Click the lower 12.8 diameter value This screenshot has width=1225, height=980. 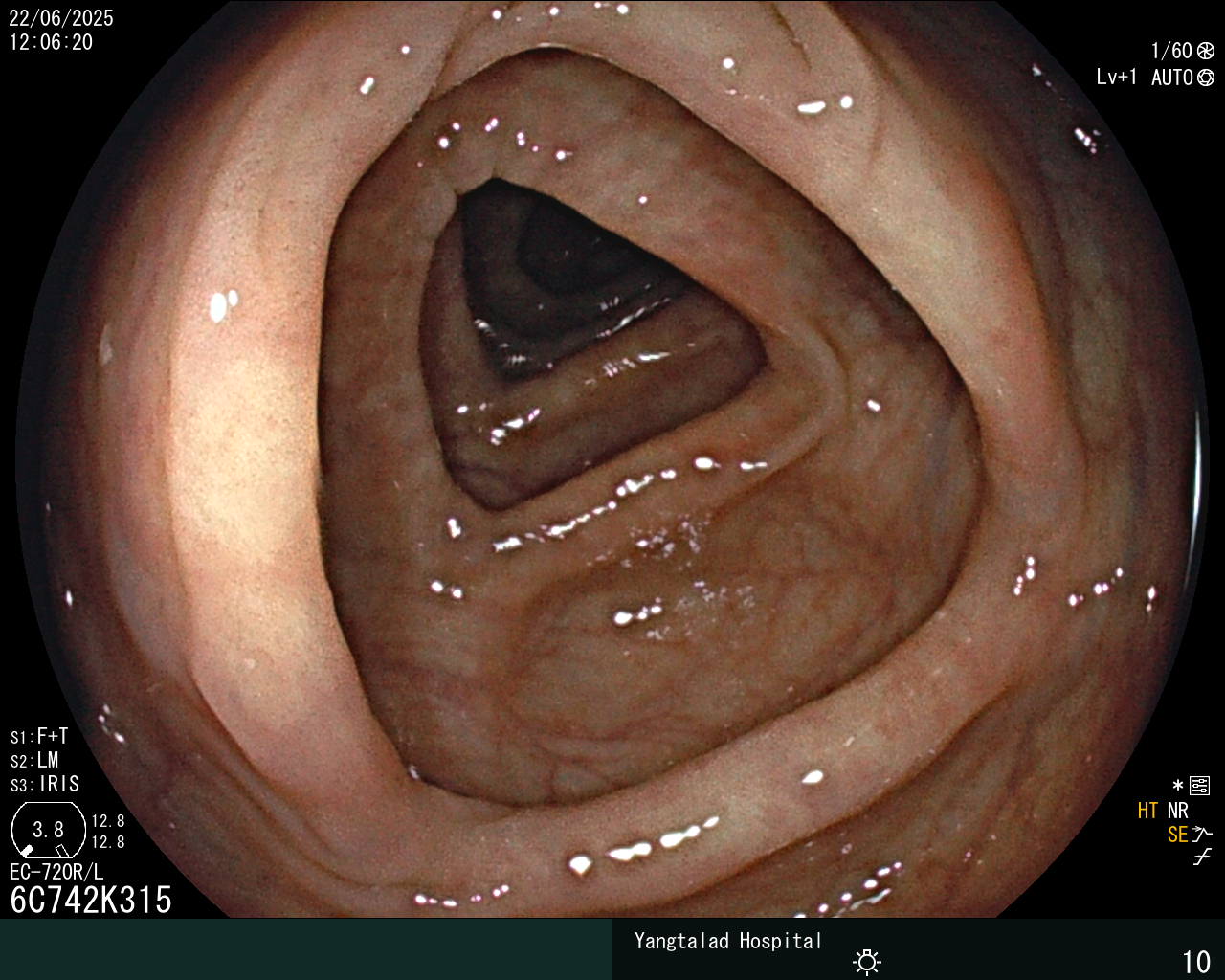click(x=108, y=842)
